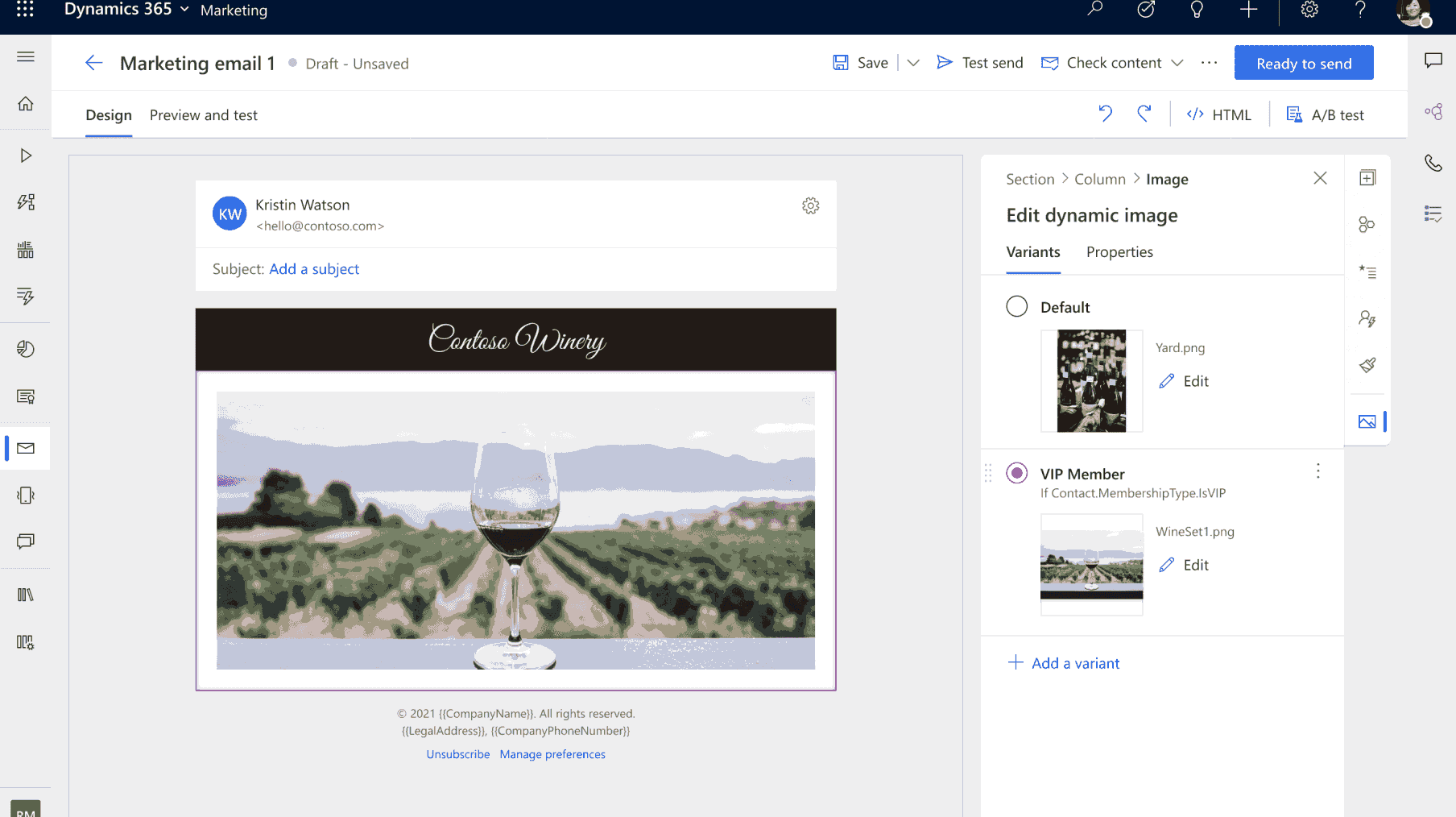Expand the Save options dropdown arrow
This screenshot has width=1456, height=817.
[912, 63]
